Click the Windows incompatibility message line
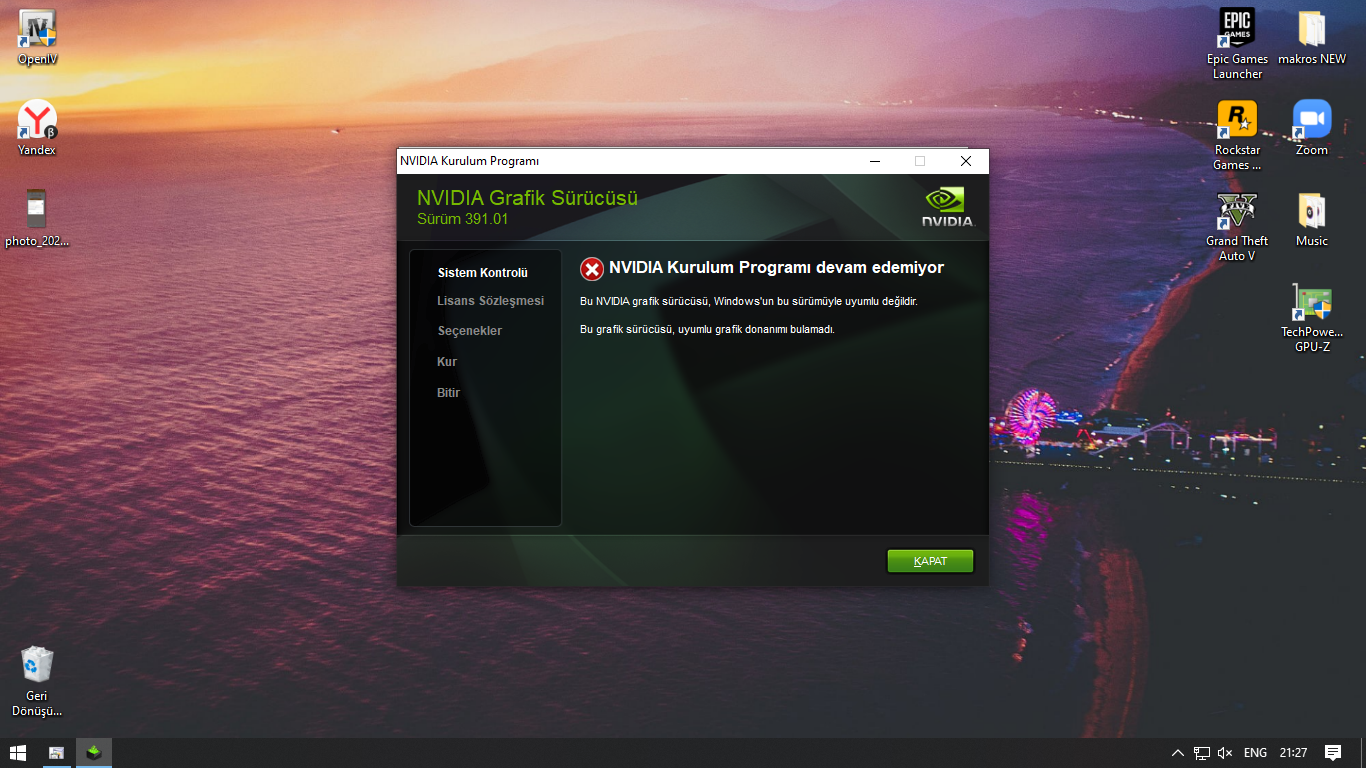This screenshot has width=1366, height=768. click(749, 301)
